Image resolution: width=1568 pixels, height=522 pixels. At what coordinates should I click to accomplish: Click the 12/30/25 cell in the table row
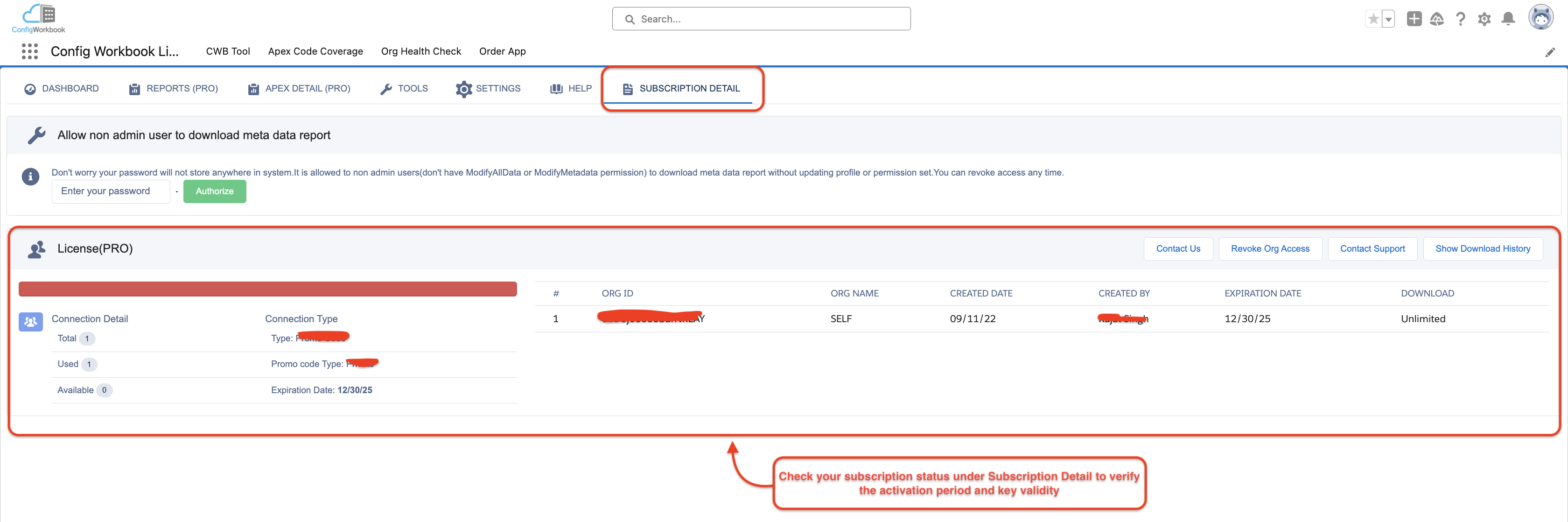click(x=1247, y=319)
